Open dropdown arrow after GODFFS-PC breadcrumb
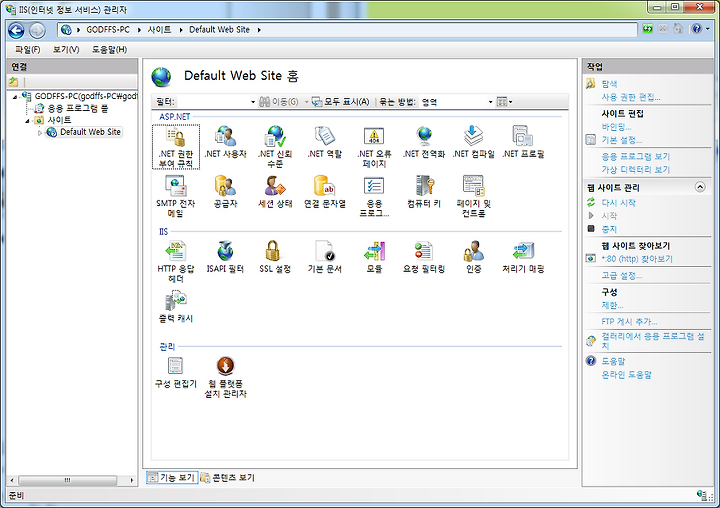This screenshot has width=720, height=508. coord(139,30)
